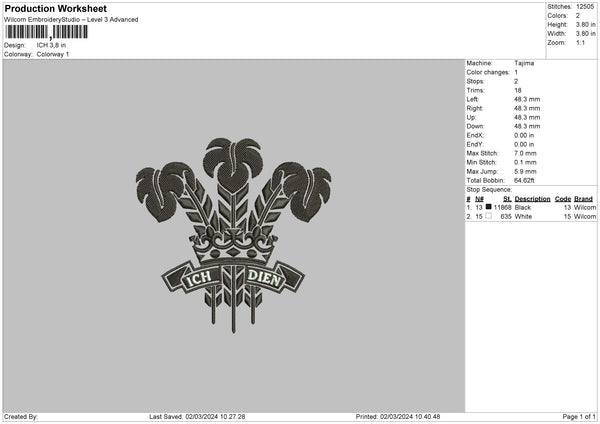This screenshot has width=600, height=424.
Task: Select the Black stop sequence row
Action: (x=531, y=207)
